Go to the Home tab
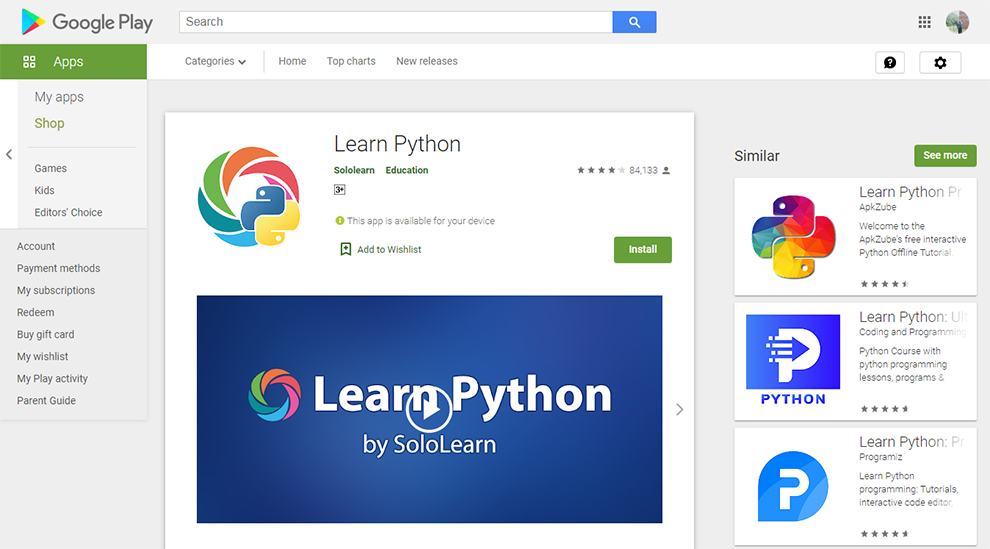Screen dimensions: 990x549 [x=292, y=61]
